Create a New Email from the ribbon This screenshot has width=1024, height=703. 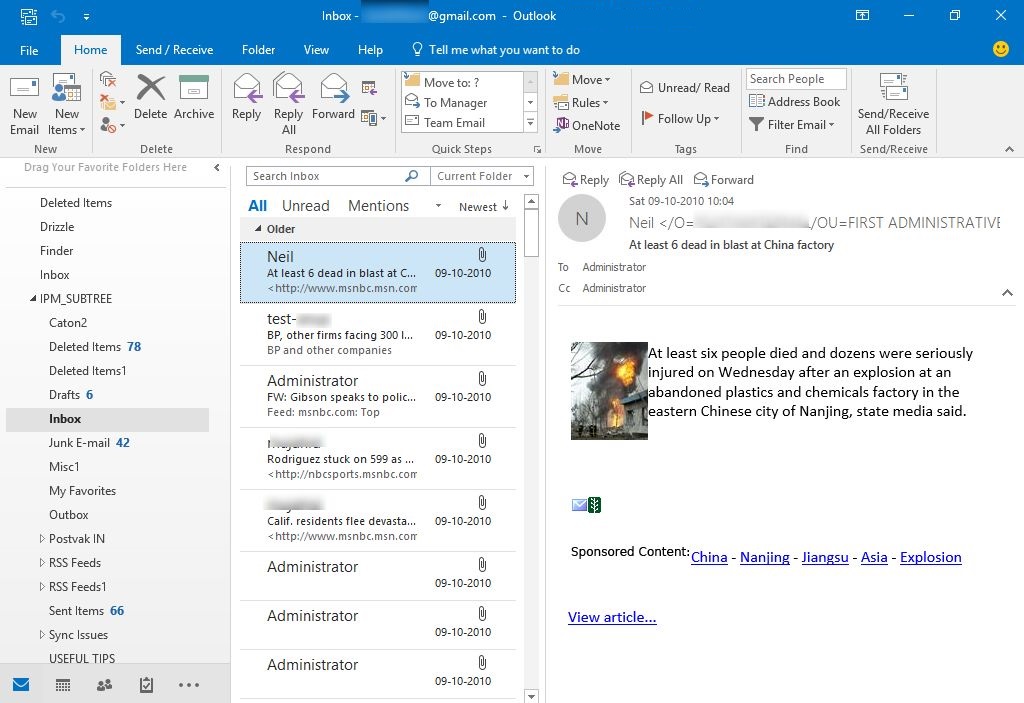click(24, 105)
